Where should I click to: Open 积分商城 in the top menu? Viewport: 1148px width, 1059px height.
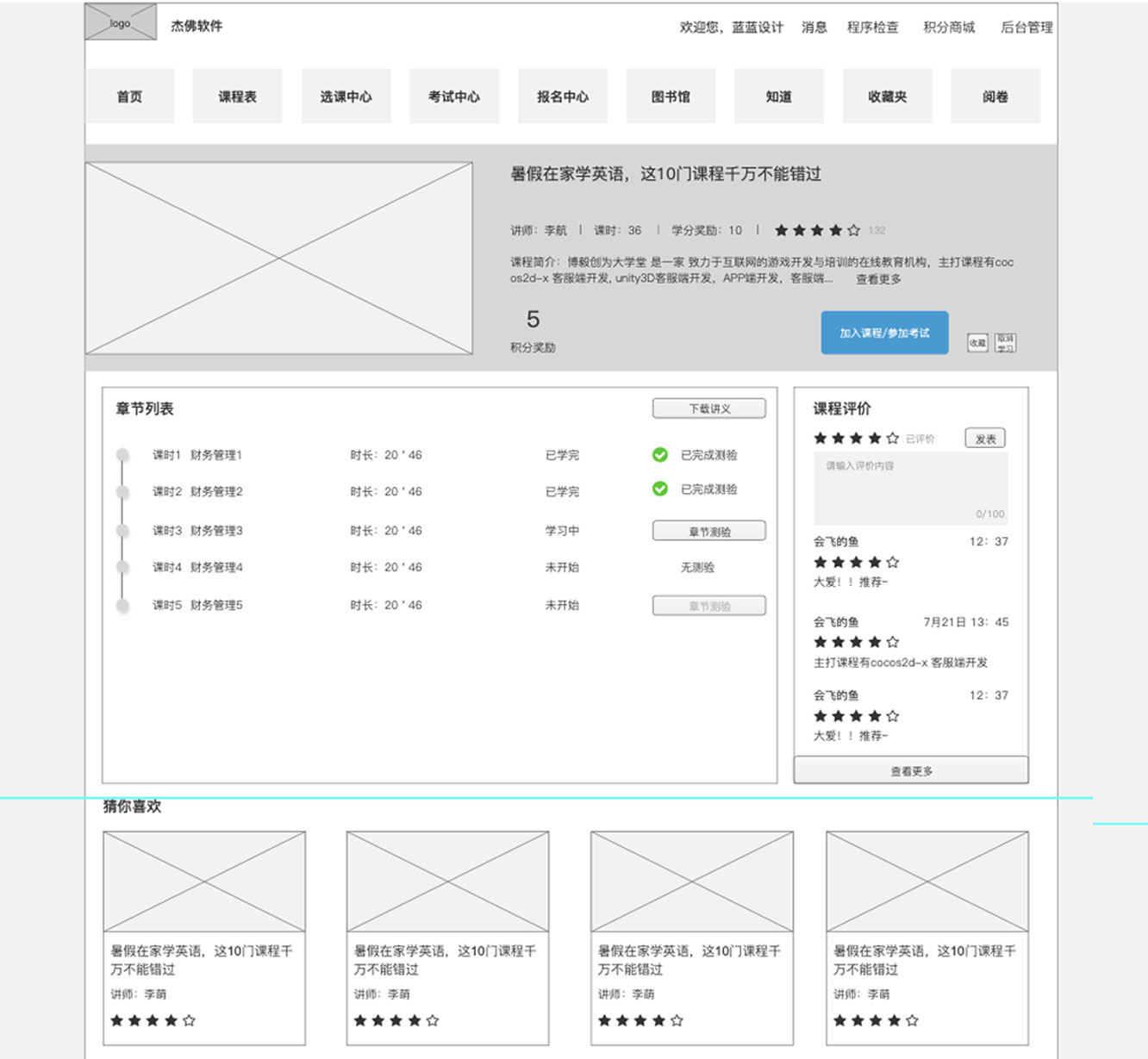tap(949, 28)
